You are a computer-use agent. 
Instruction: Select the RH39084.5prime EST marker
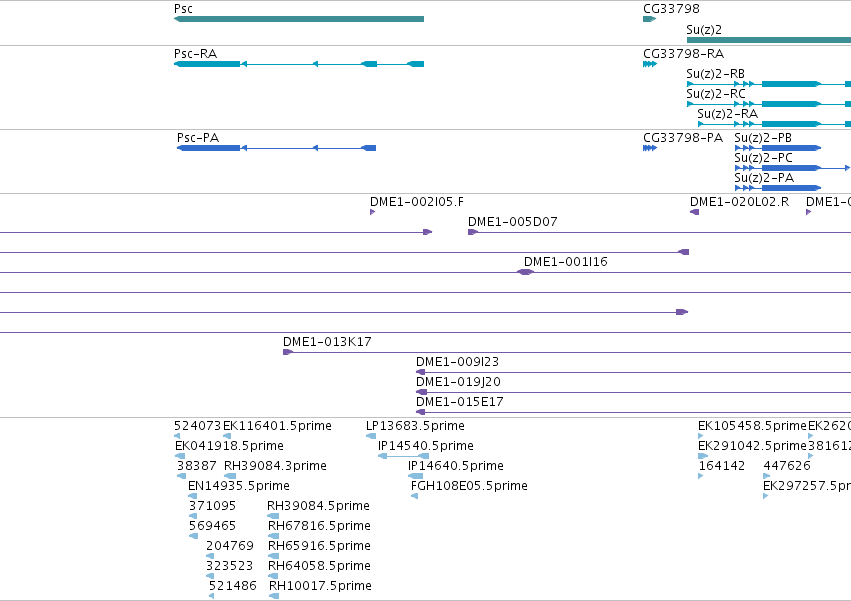pos(273,516)
